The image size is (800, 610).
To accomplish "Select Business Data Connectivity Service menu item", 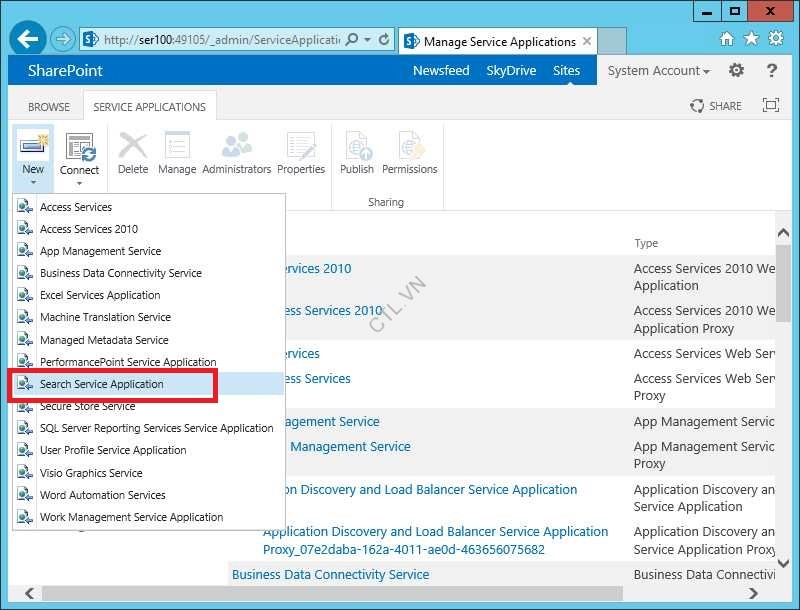I will point(148,273).
